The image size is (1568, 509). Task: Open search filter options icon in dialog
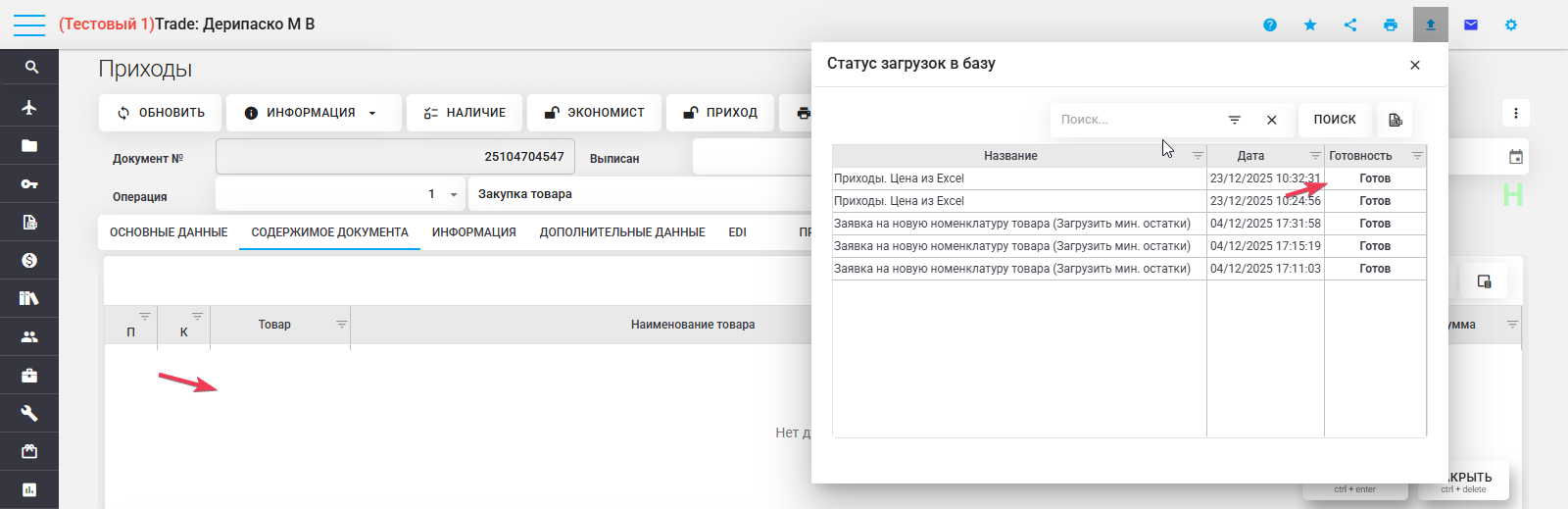(x=1235, y=120)
